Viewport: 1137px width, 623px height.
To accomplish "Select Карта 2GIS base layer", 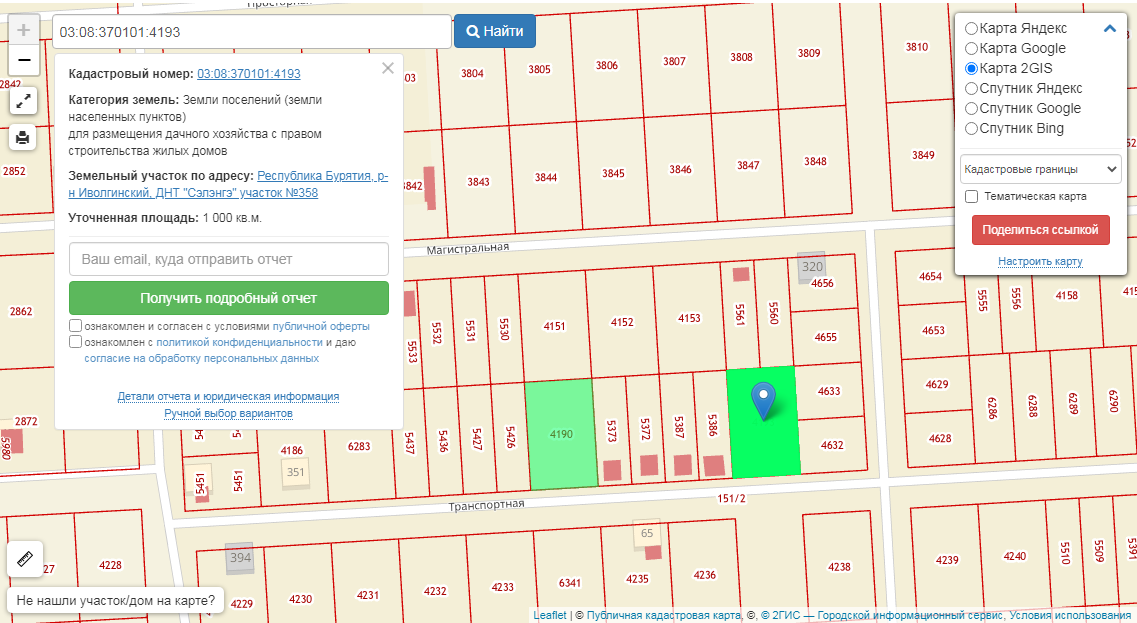I will pyautogui.click(x=972, y=68).
